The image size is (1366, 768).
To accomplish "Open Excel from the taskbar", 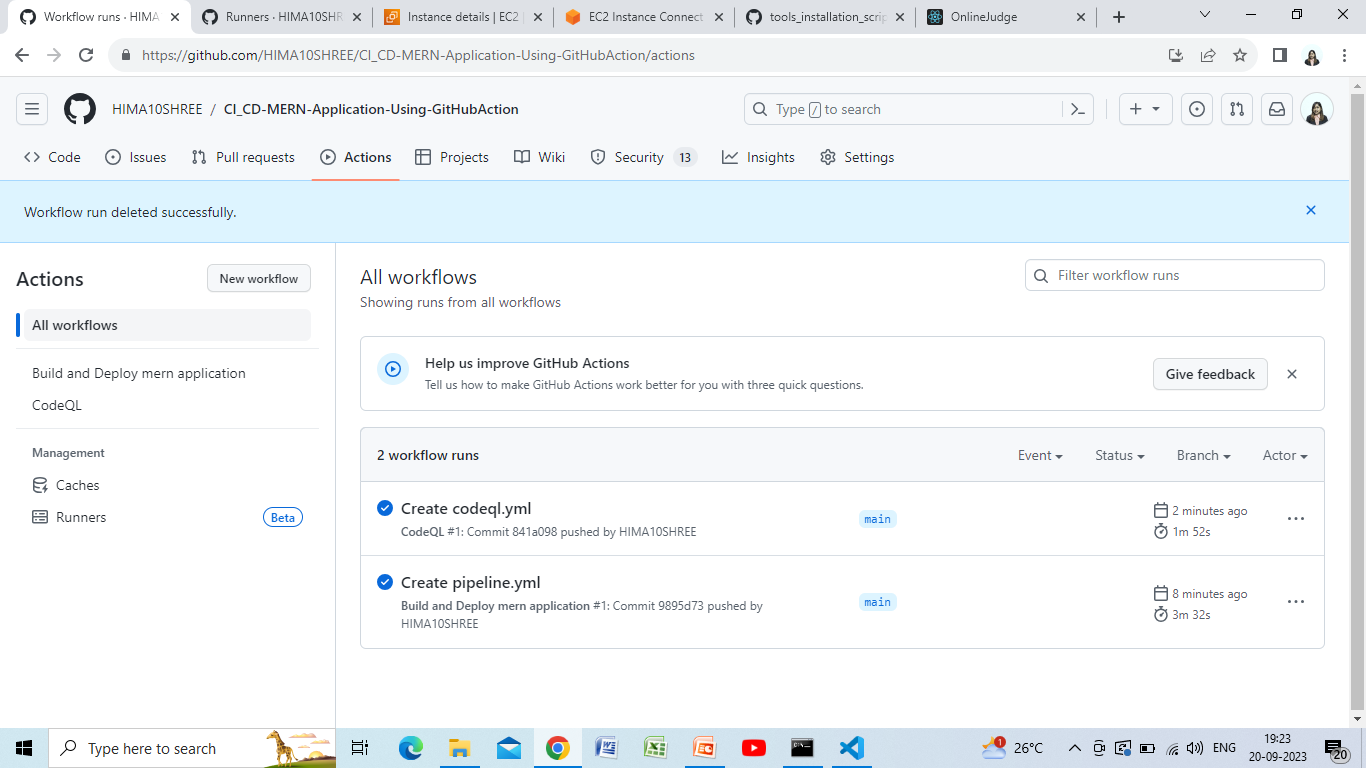I will (x=655, y=748).
